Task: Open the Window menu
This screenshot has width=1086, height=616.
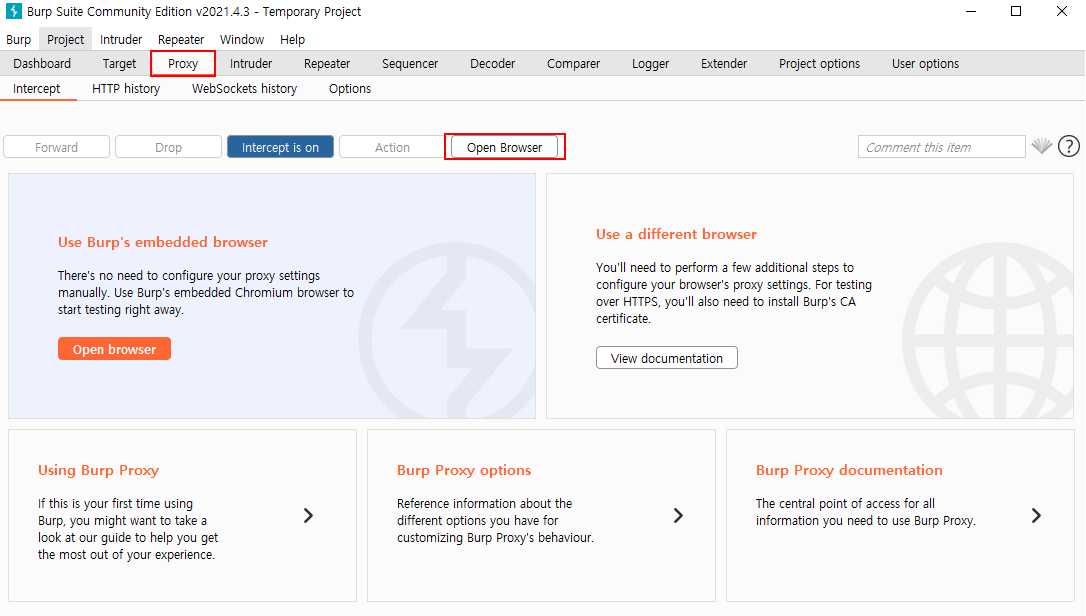Action: (x=242, y=39)
